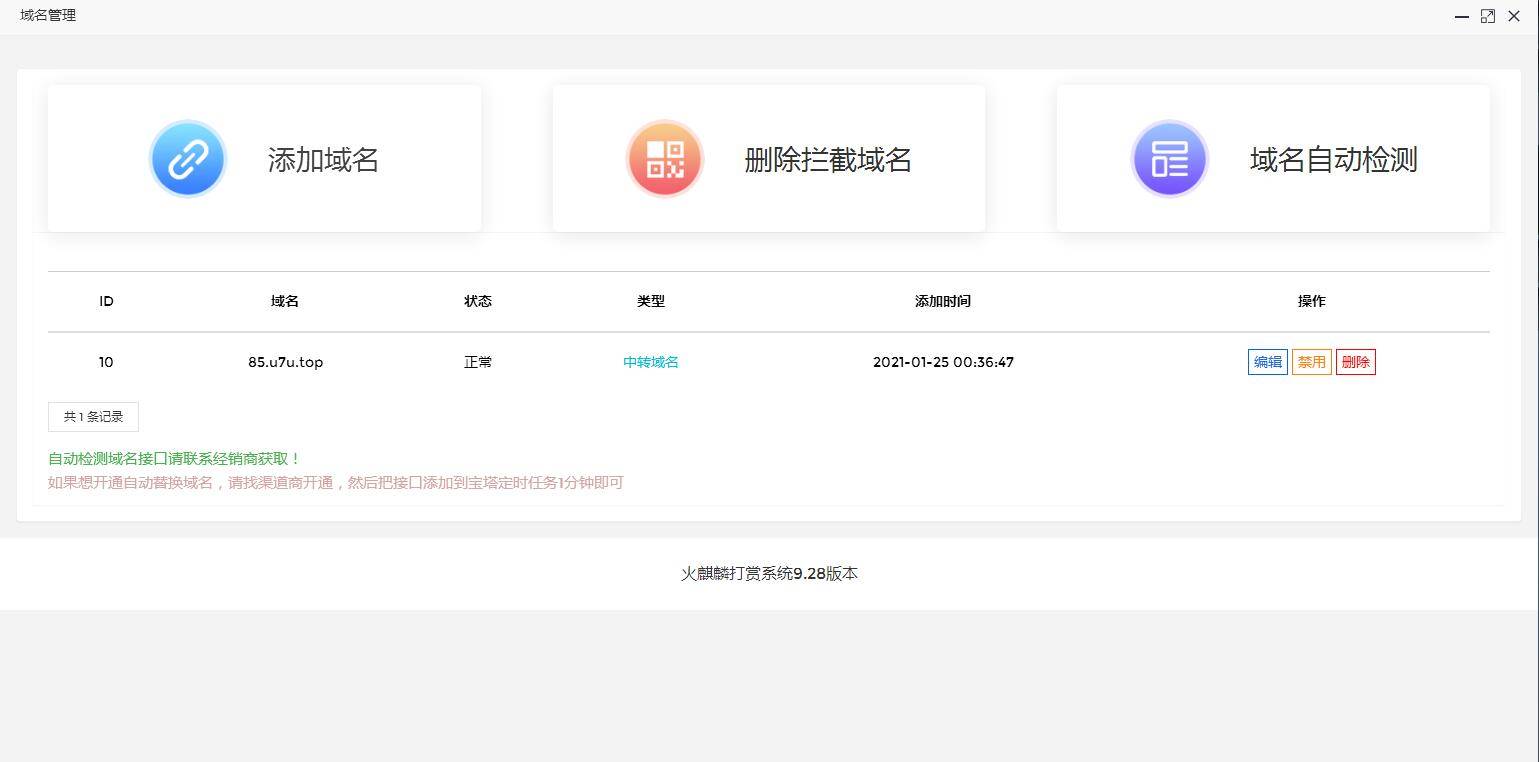Launch 域名自动检测 domain auto-detection
Screen dimensions: 1539x762
tap(1334, 160)
